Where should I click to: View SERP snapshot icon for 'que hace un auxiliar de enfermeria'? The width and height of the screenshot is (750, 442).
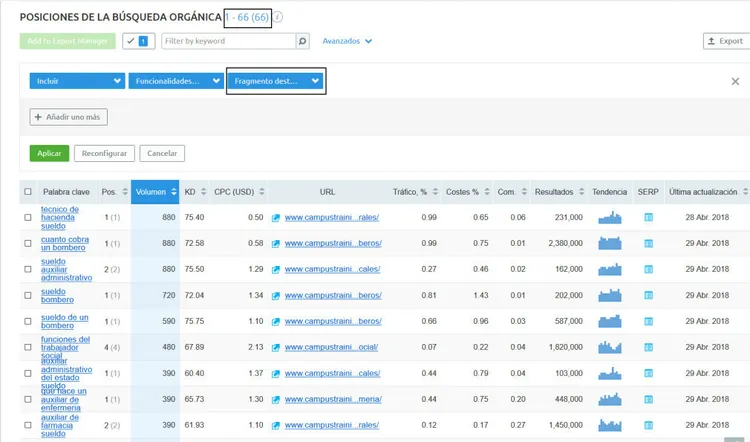click(x=649, y=399)
